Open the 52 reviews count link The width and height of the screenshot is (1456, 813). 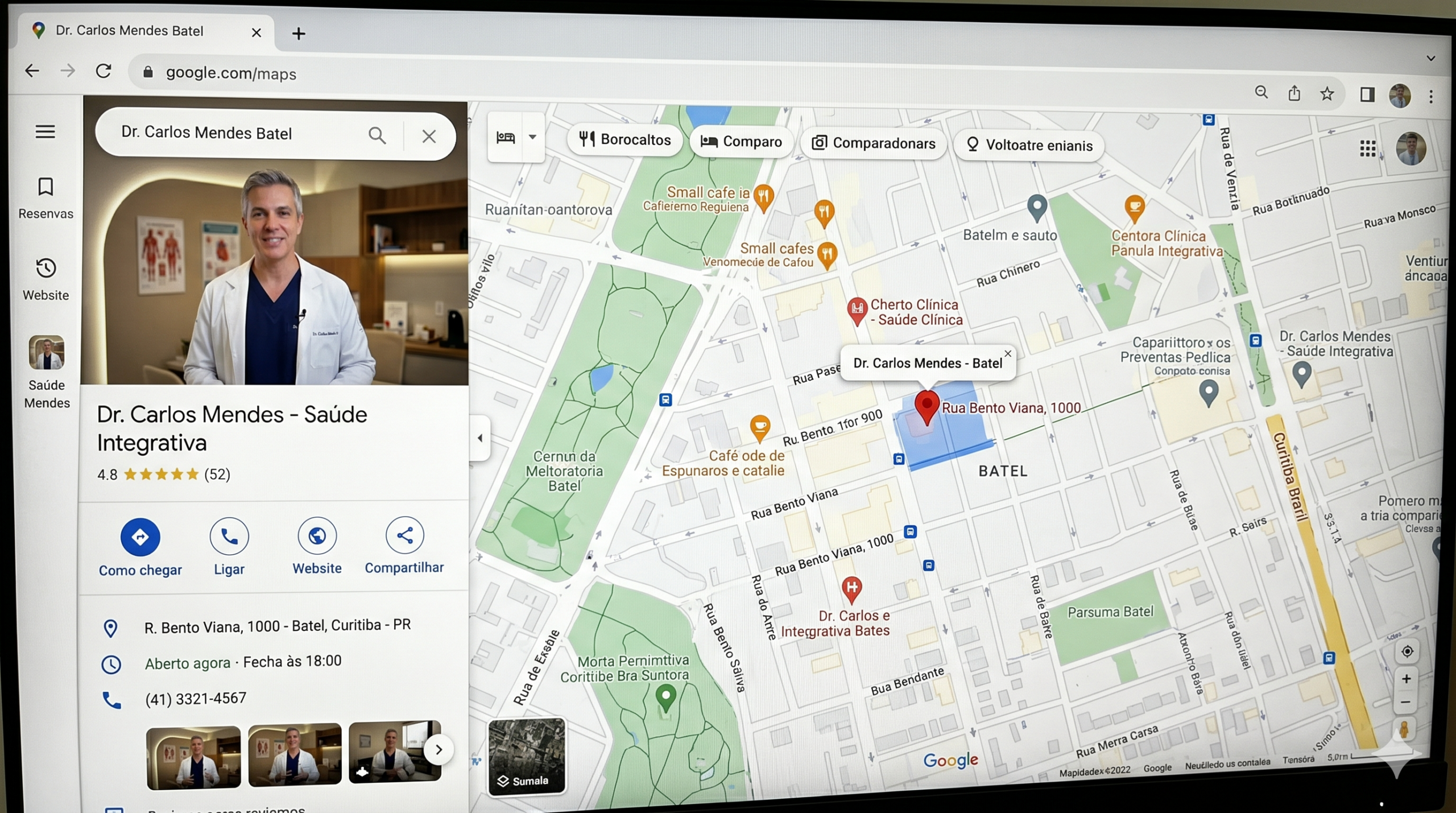(x=217, y=474)
